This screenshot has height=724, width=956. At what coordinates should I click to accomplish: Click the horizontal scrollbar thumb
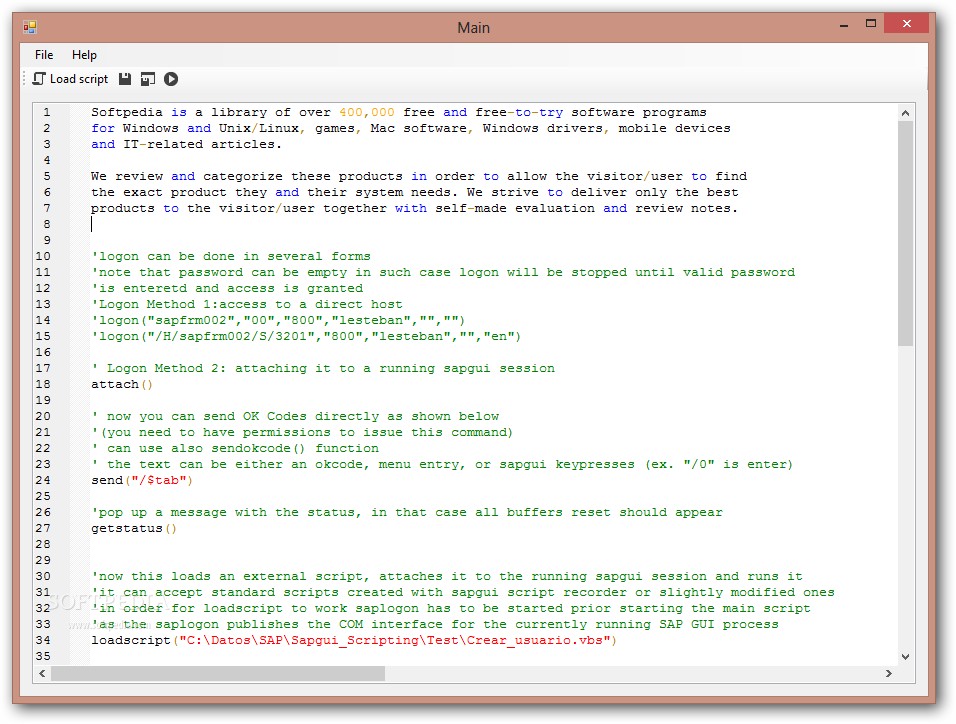(218, 673)
